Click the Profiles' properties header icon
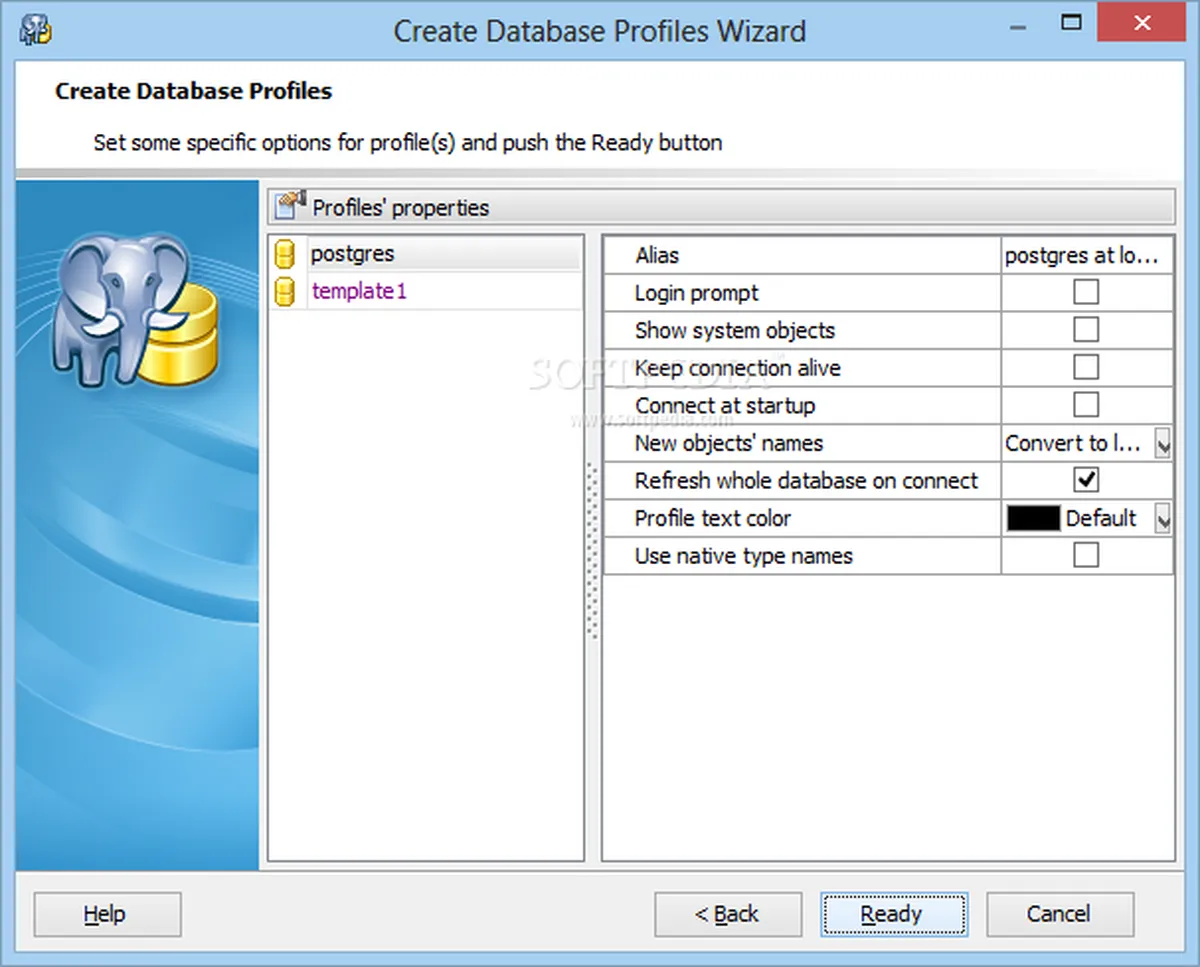This screenshot has height=967, width=1200. click(291, 206)
